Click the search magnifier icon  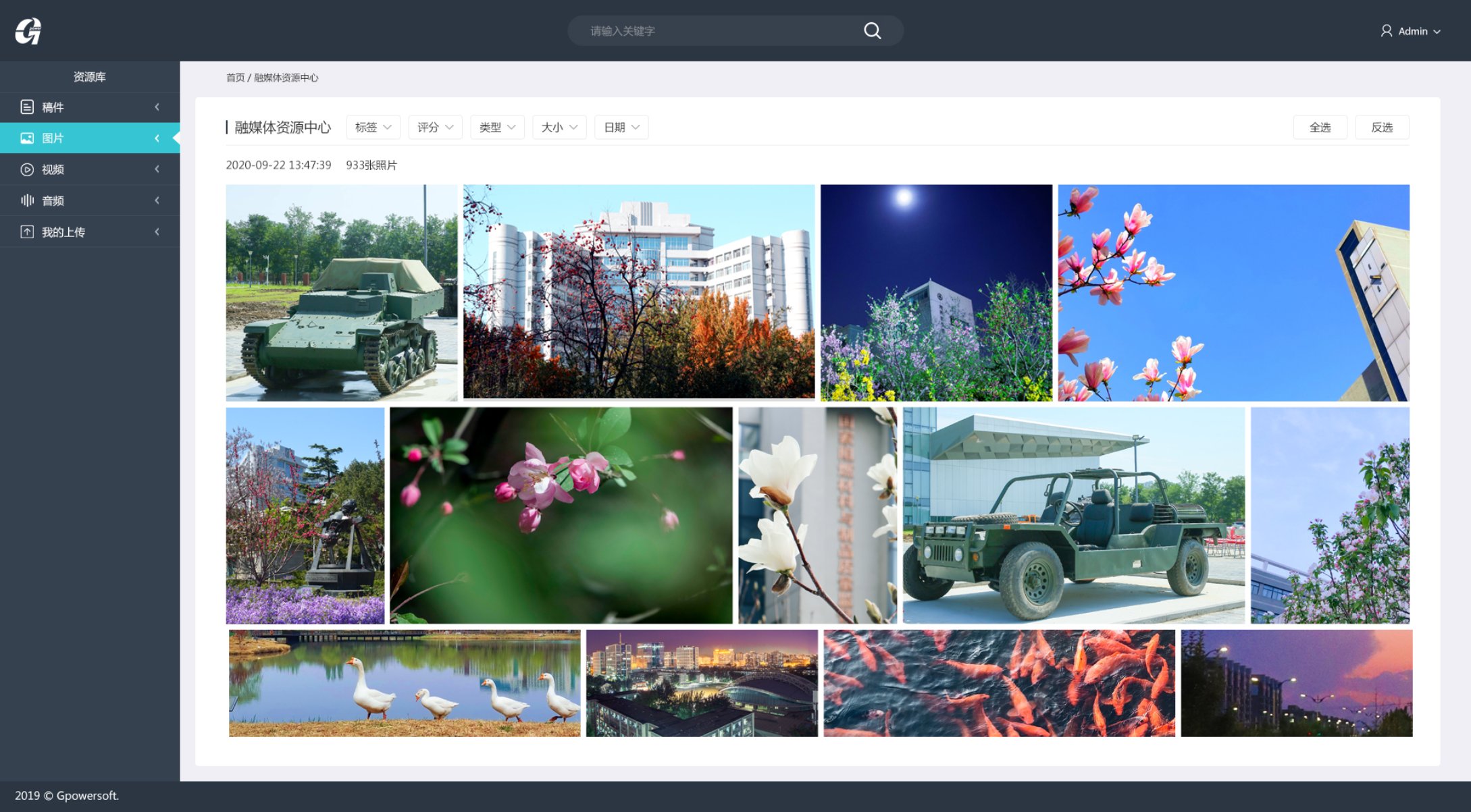[872, 31]
